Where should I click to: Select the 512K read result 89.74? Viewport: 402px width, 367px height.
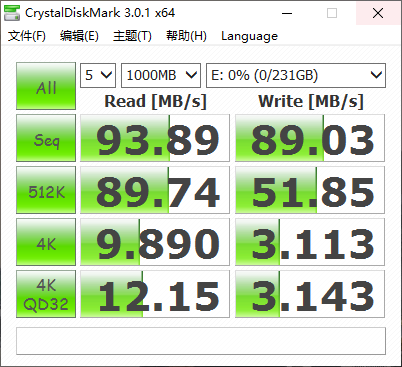tap(155, 190)
